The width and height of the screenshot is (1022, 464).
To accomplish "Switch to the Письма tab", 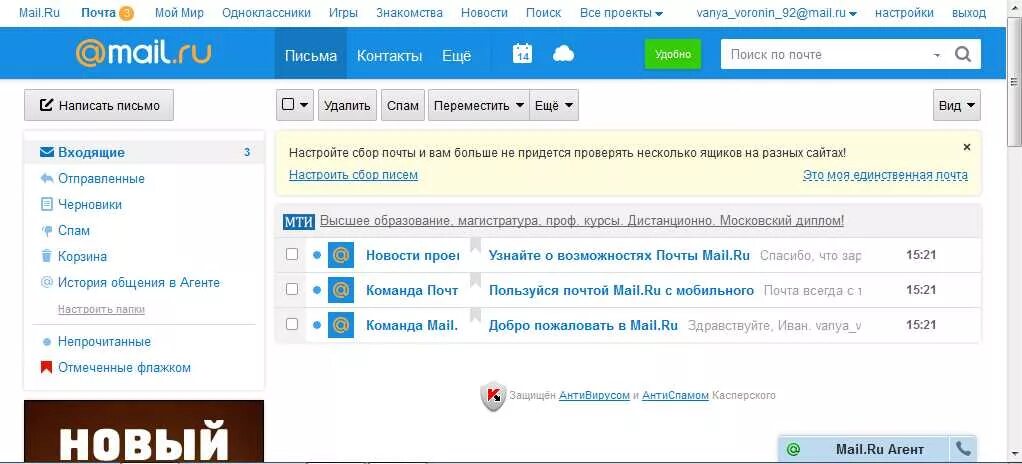I will point(310,55).
